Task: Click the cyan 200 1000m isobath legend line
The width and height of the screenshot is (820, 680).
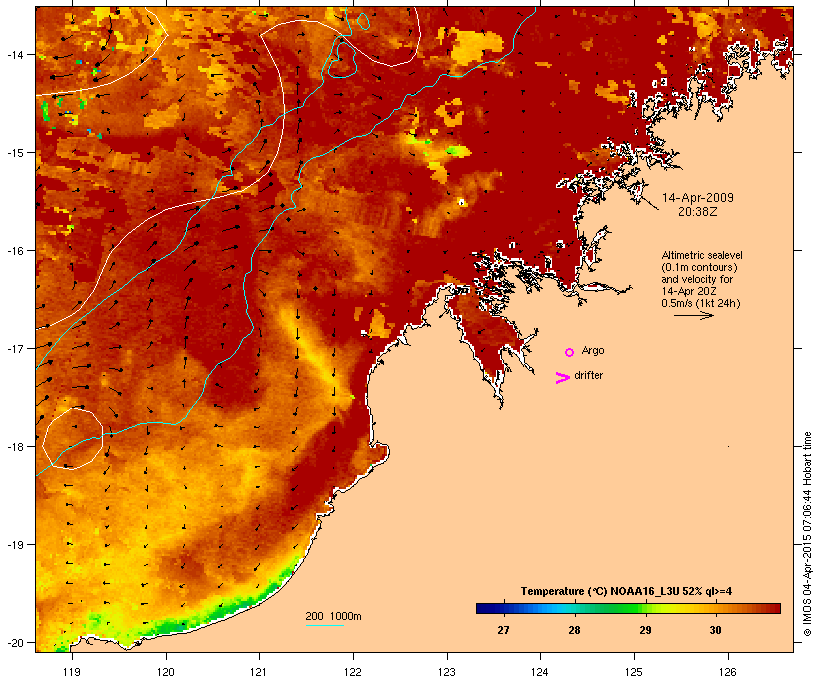Action: (x=324, y=625)
